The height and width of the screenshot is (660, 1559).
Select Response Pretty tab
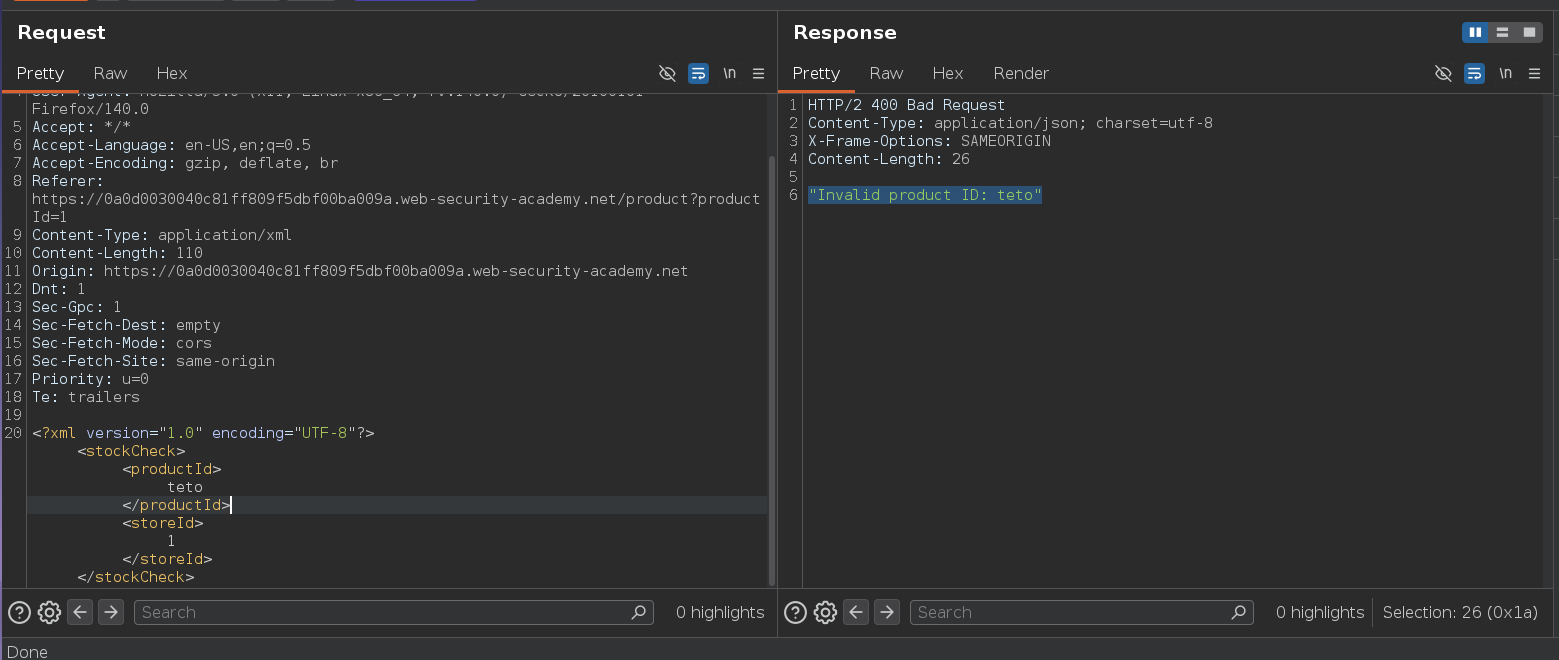816,73
